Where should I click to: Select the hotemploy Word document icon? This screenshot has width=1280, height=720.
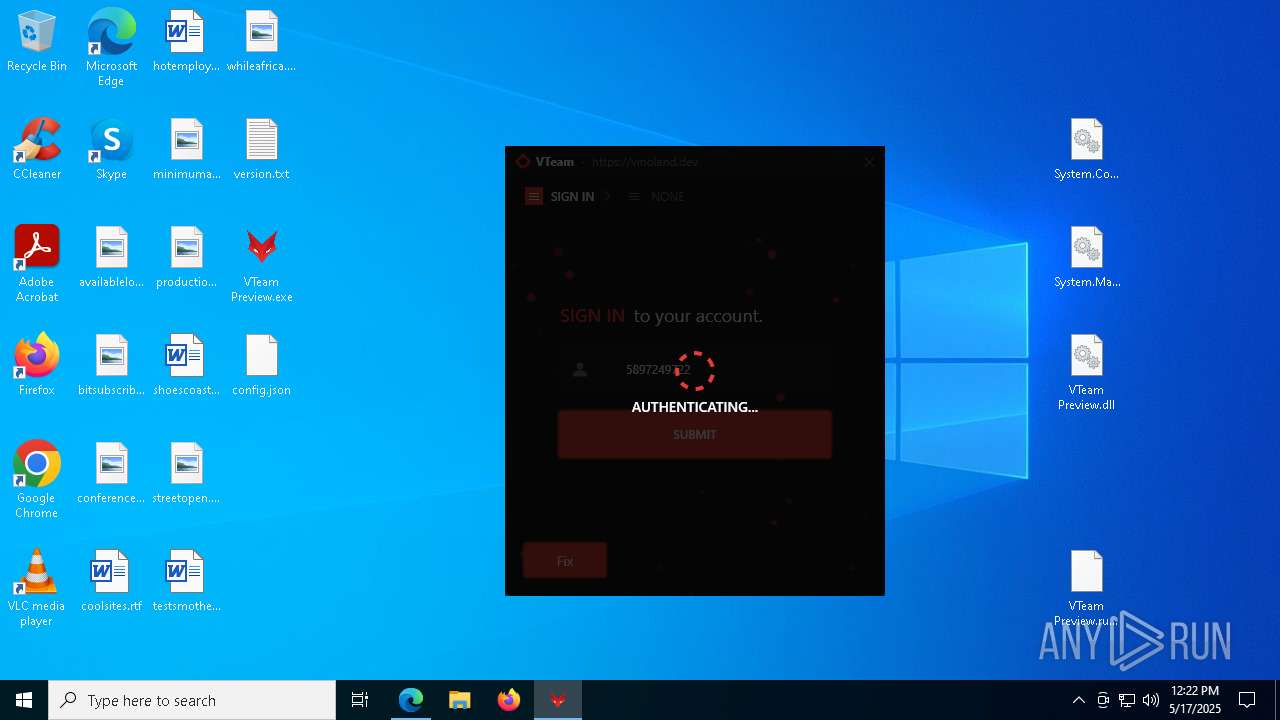[x=186, y=42]
